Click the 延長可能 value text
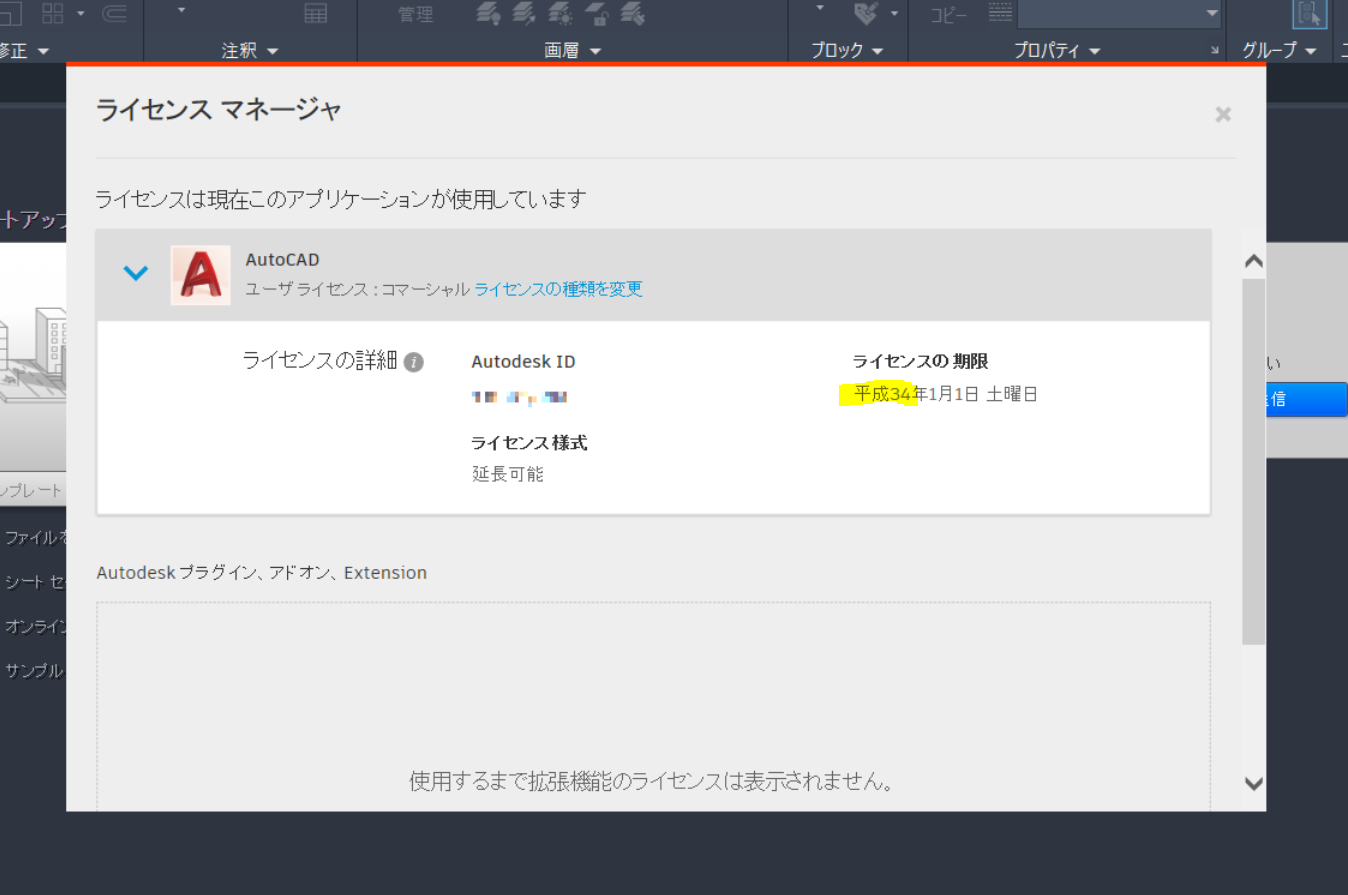1348x895 pixels. pyautogui.click(x=508, y=474)
